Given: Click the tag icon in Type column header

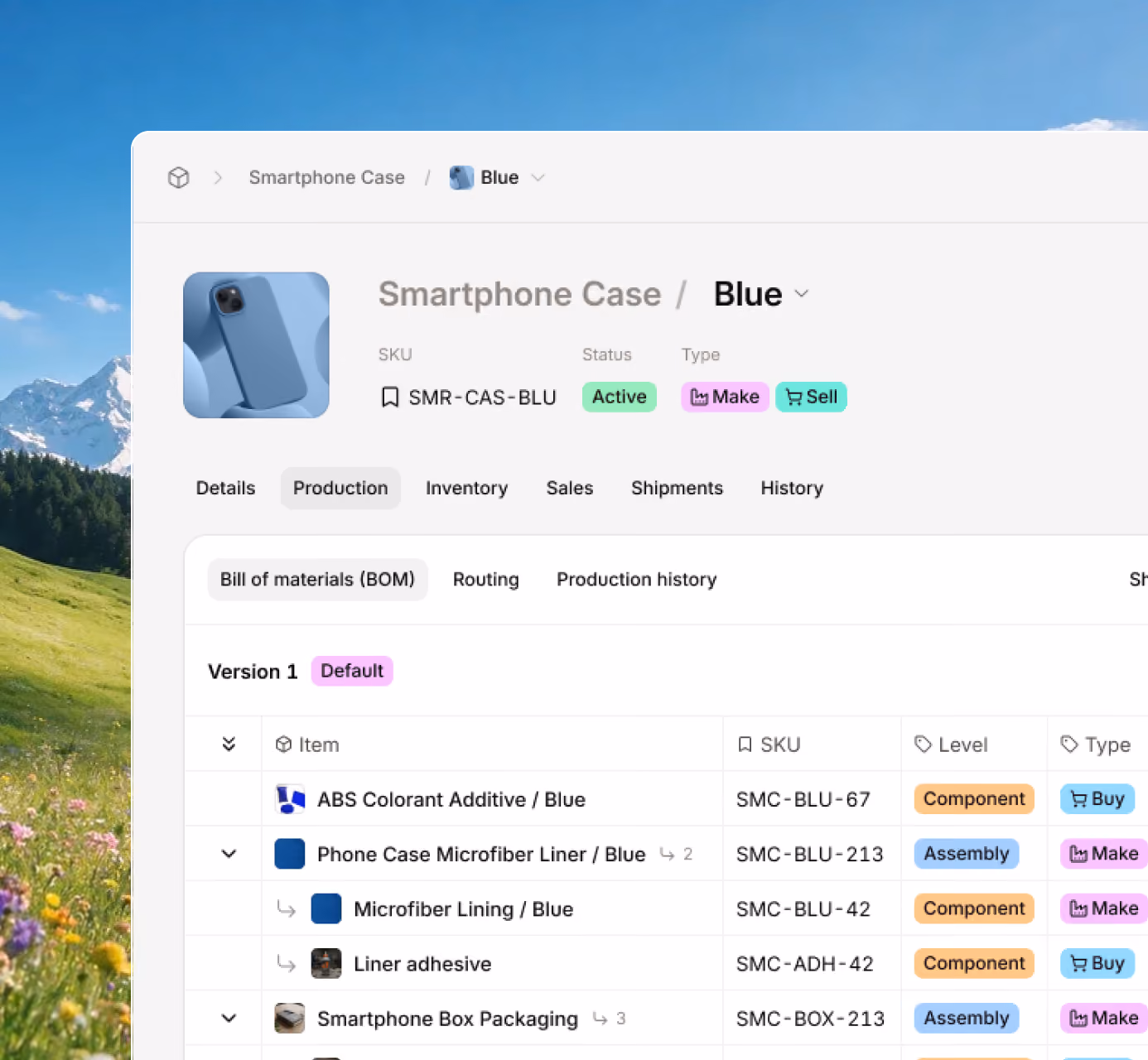Looking at the screenshot, I should click(1070, 744).
